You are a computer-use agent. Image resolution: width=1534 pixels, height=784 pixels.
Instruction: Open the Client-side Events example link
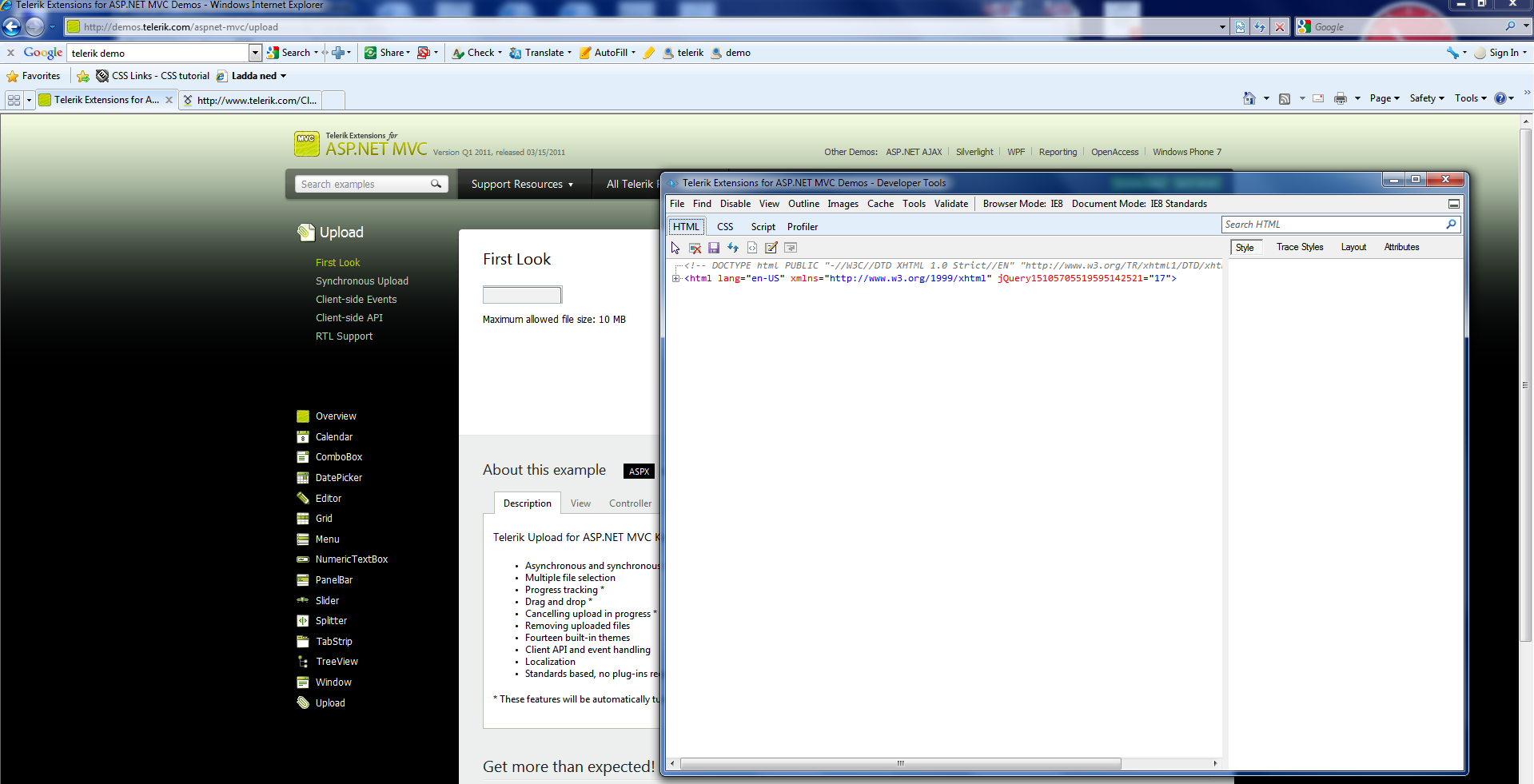(356, 300)
